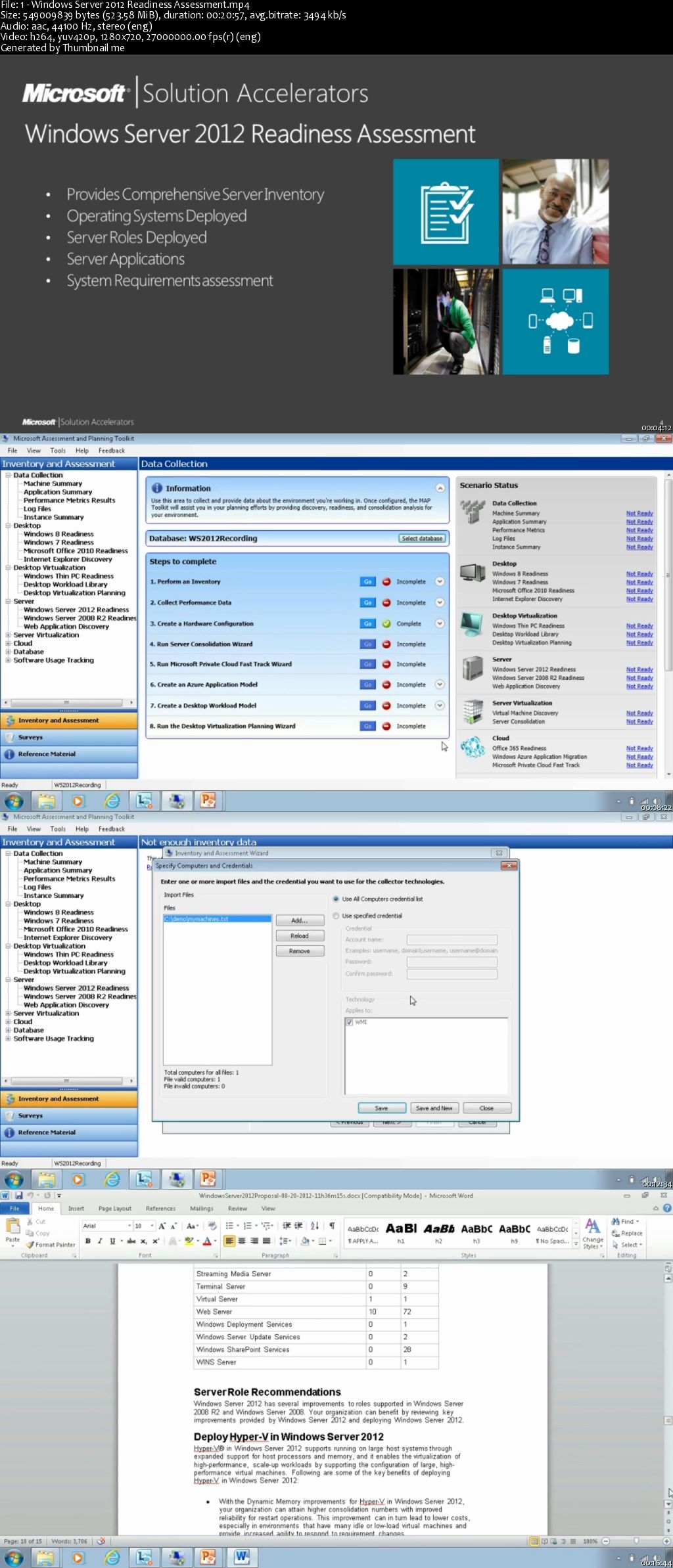673x1568 pixels.
Task: Click the Sort icon in Word's Paragraph group
Action: point(314,1226)
